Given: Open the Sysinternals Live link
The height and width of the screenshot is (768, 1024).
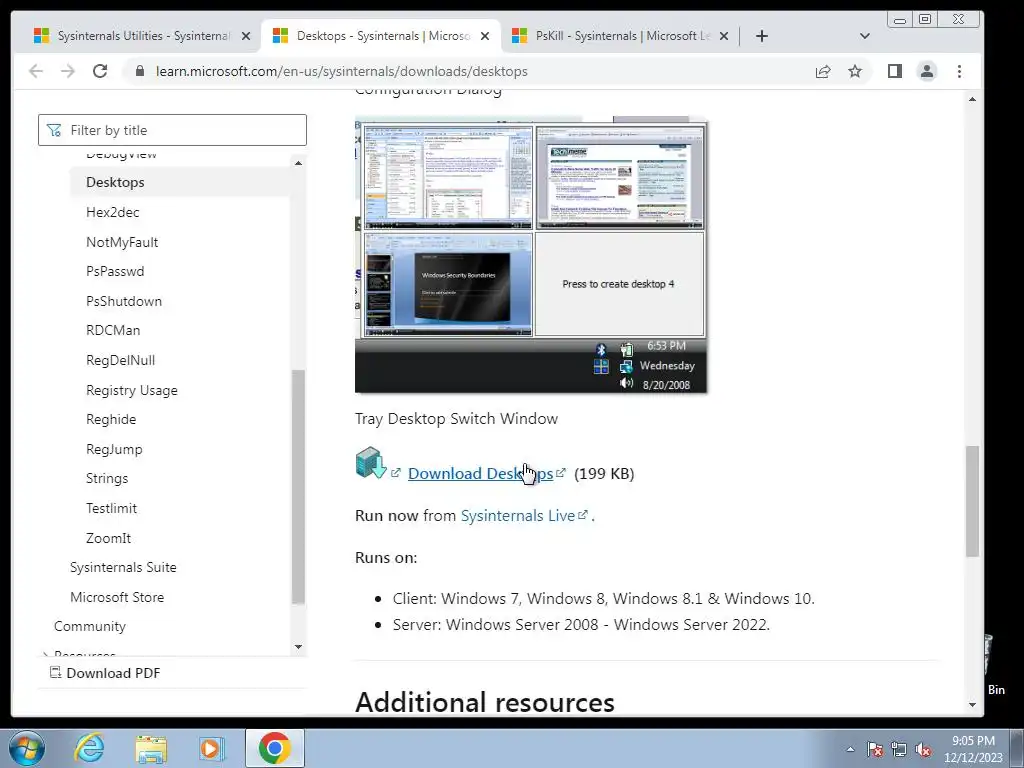Looking at the screenshot, I should (518, 515).
